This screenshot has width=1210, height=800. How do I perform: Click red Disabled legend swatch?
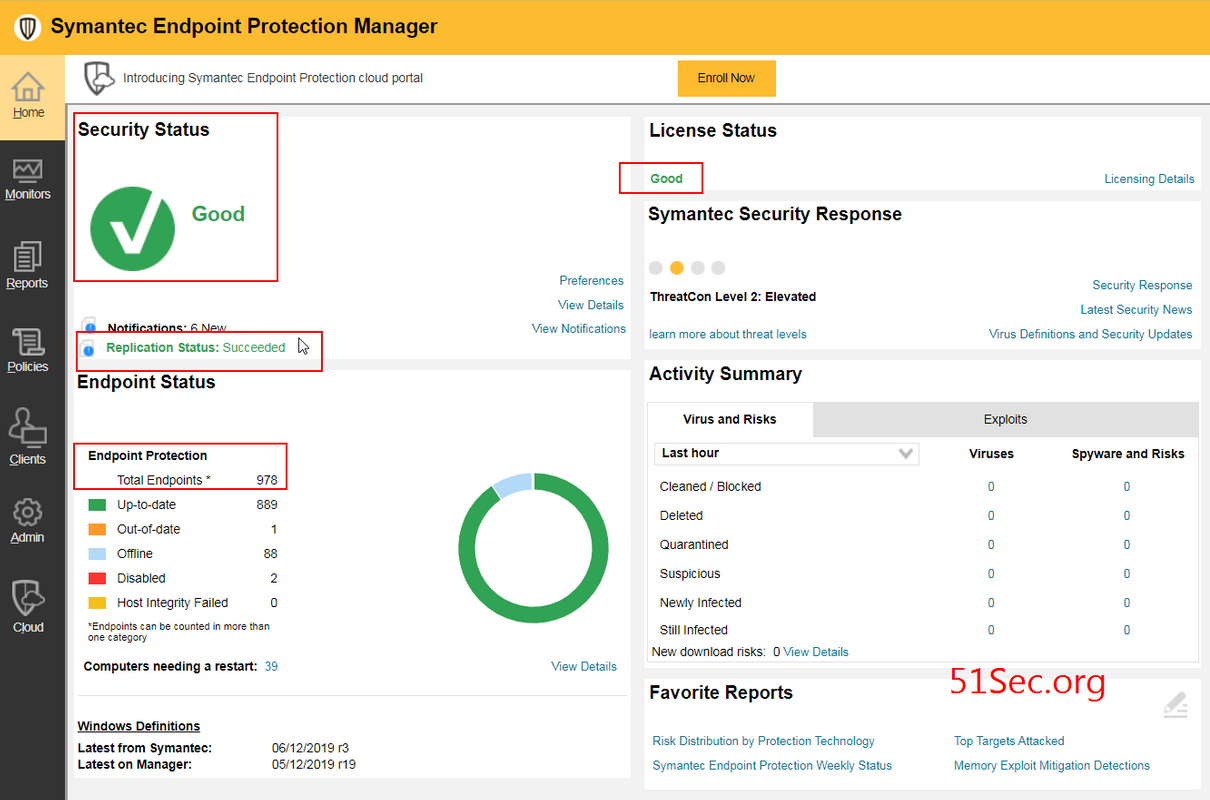(x=97, y=578)
